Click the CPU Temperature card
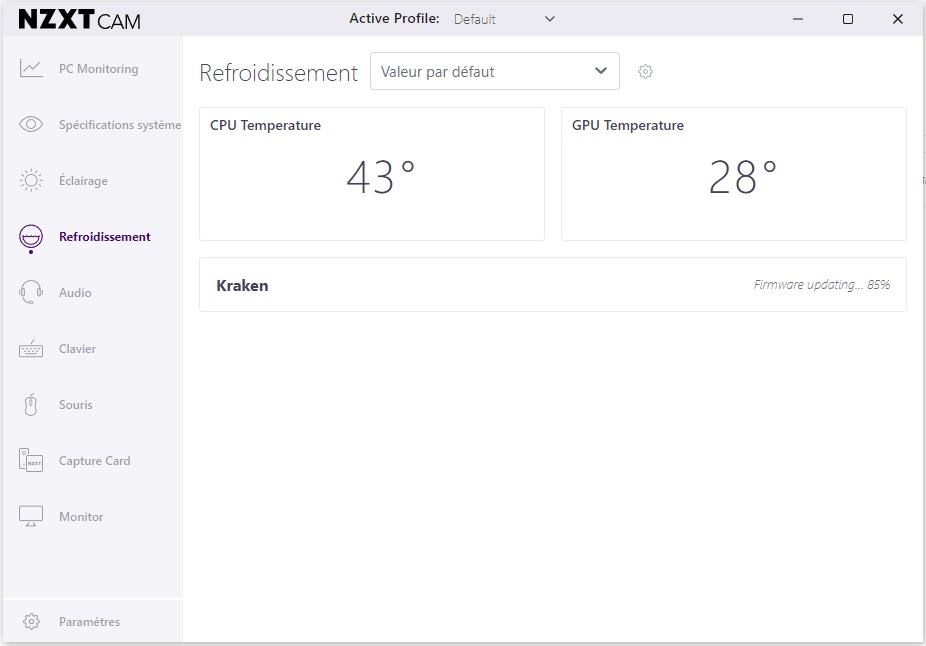 (x=371, y=174)
